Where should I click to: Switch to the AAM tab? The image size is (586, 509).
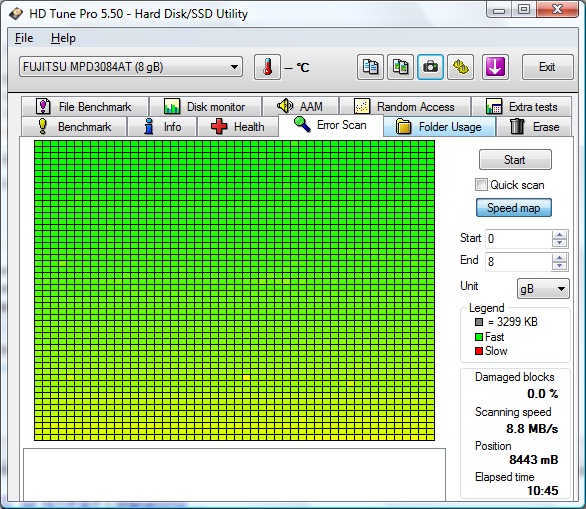301,107
